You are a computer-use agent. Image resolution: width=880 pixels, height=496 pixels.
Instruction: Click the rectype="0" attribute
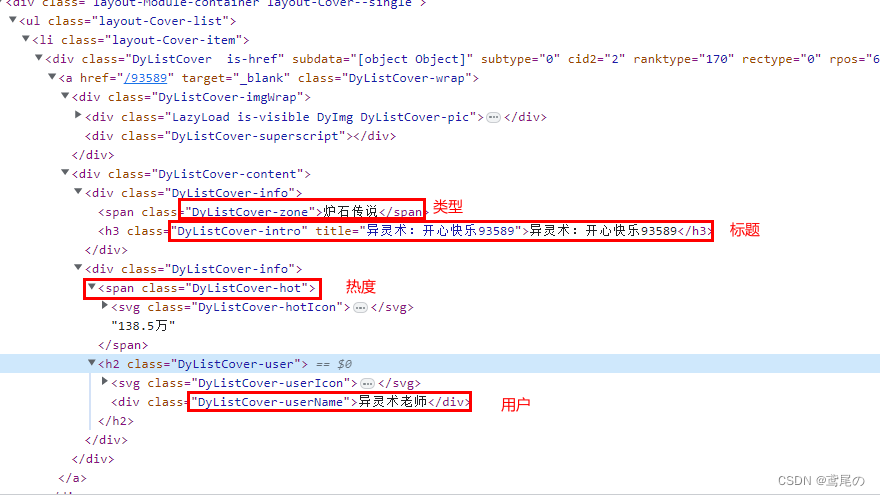coord(782,59)
